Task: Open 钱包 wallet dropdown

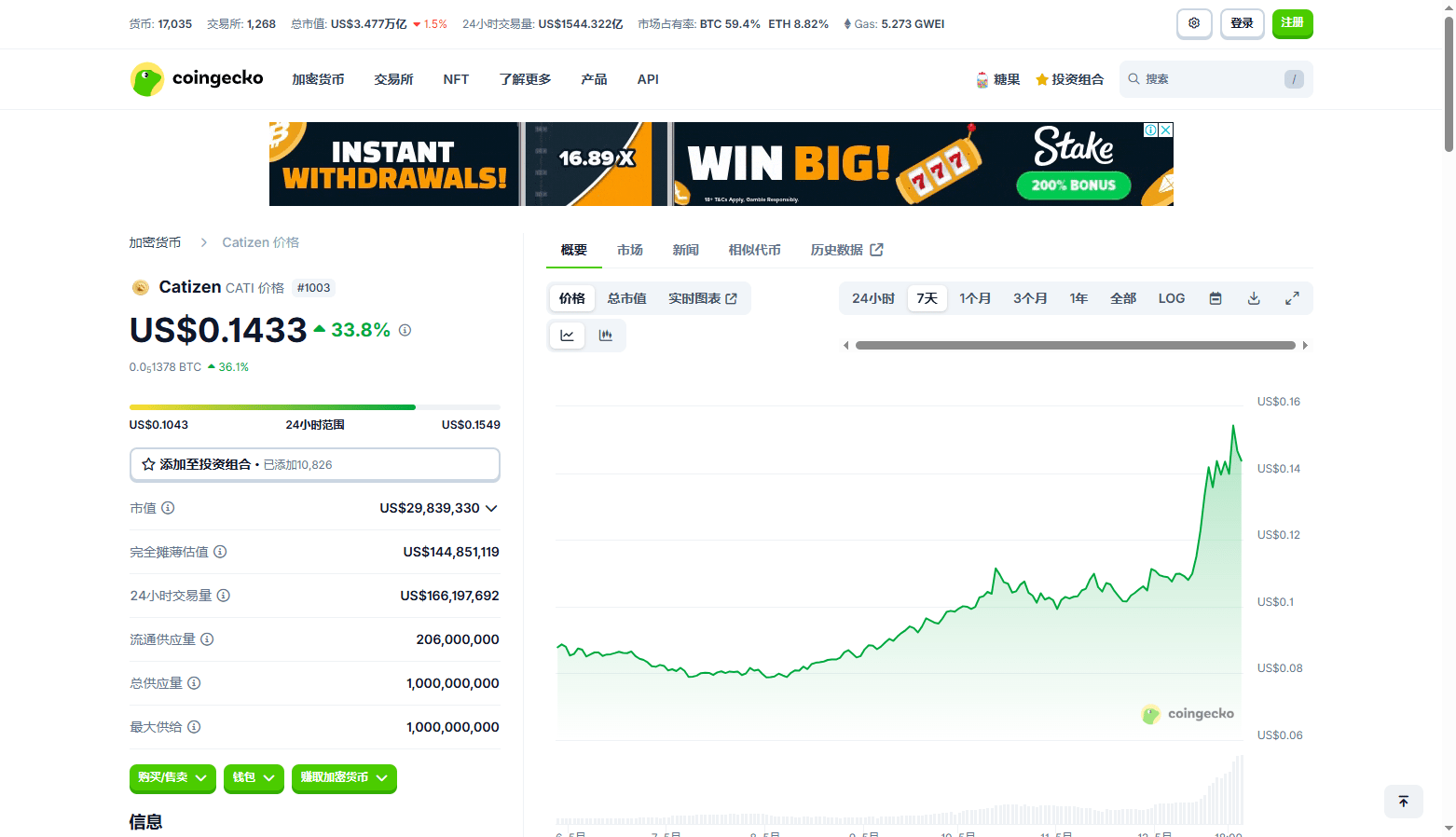Action: (254, 777)
